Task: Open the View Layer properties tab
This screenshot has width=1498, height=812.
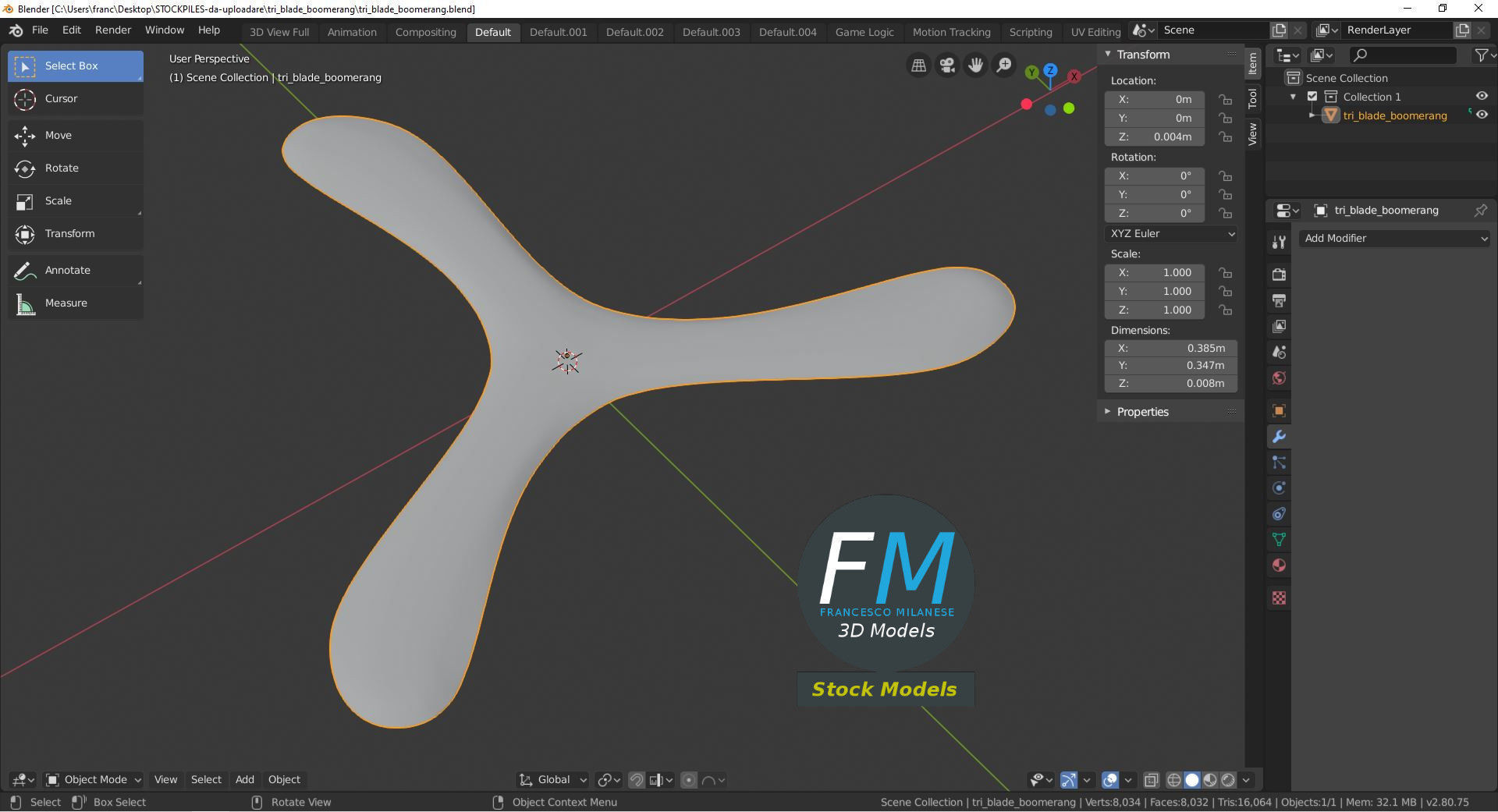Action: [x=1279, y=326]
